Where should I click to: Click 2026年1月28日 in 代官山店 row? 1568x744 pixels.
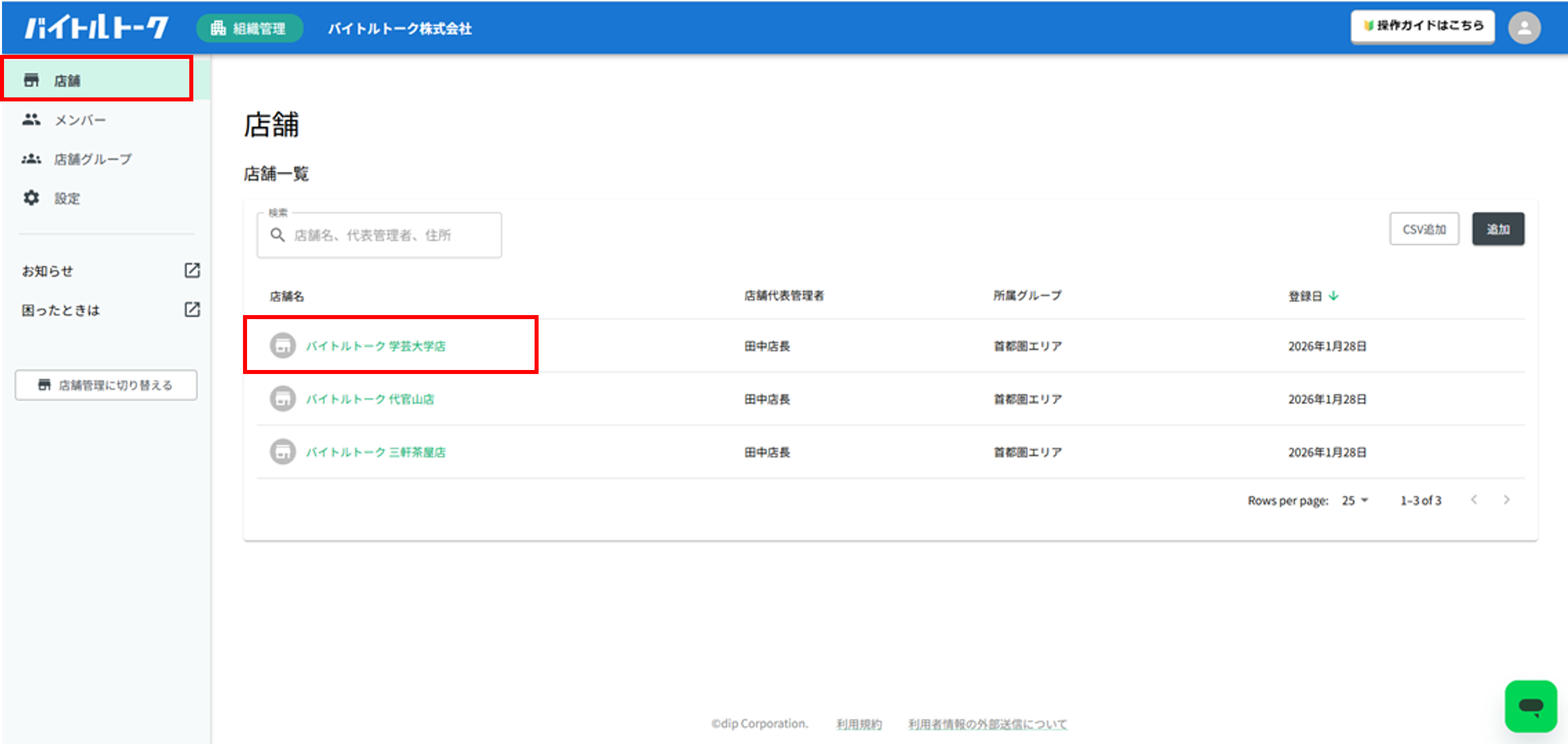(x=1327, y=399)
